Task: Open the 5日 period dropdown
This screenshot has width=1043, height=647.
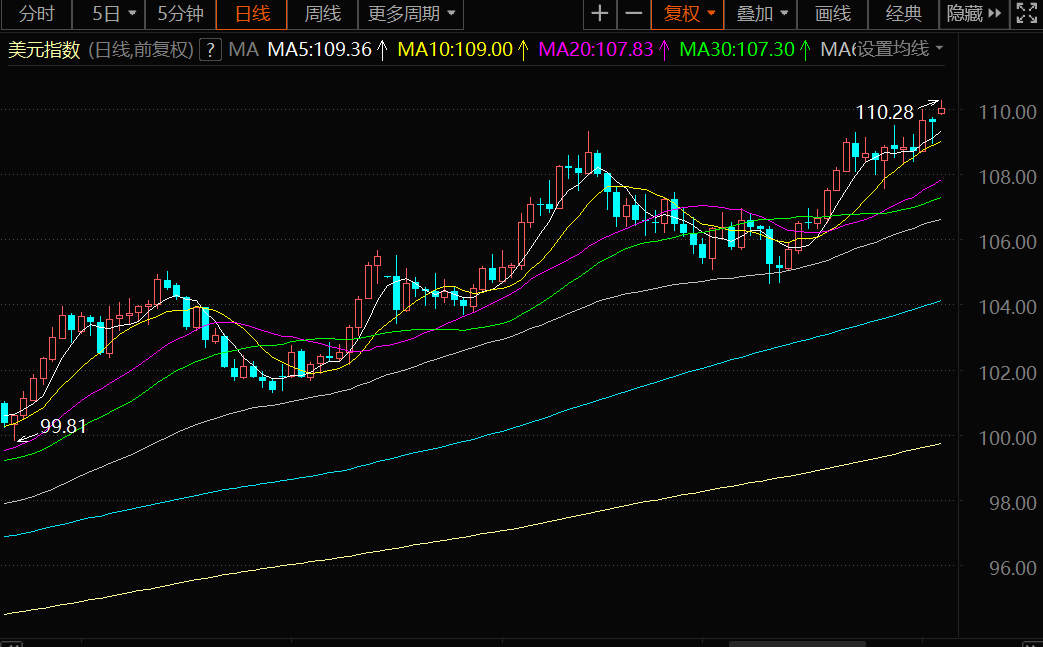Action: [113, 14]
